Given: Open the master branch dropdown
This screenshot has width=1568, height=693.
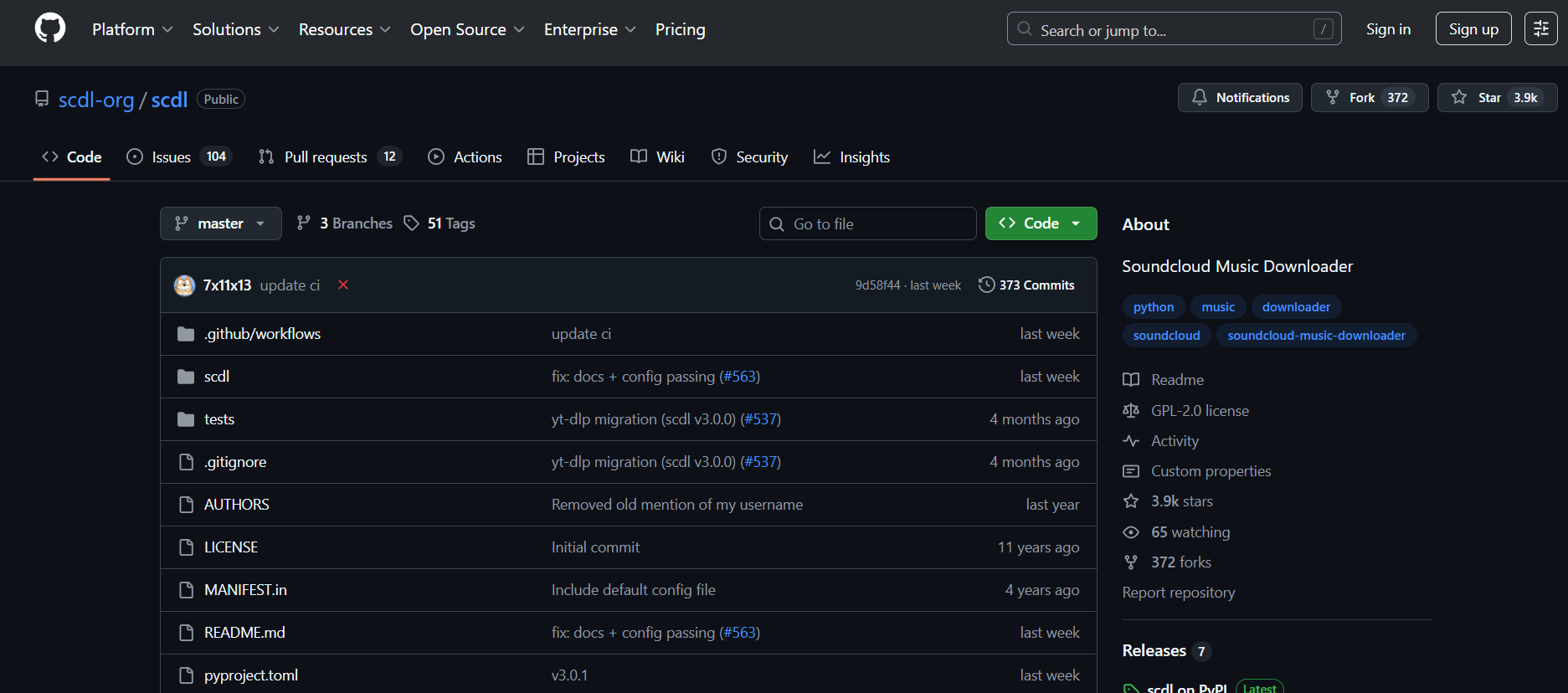Looking at the screenshot, I should (220, 223).
